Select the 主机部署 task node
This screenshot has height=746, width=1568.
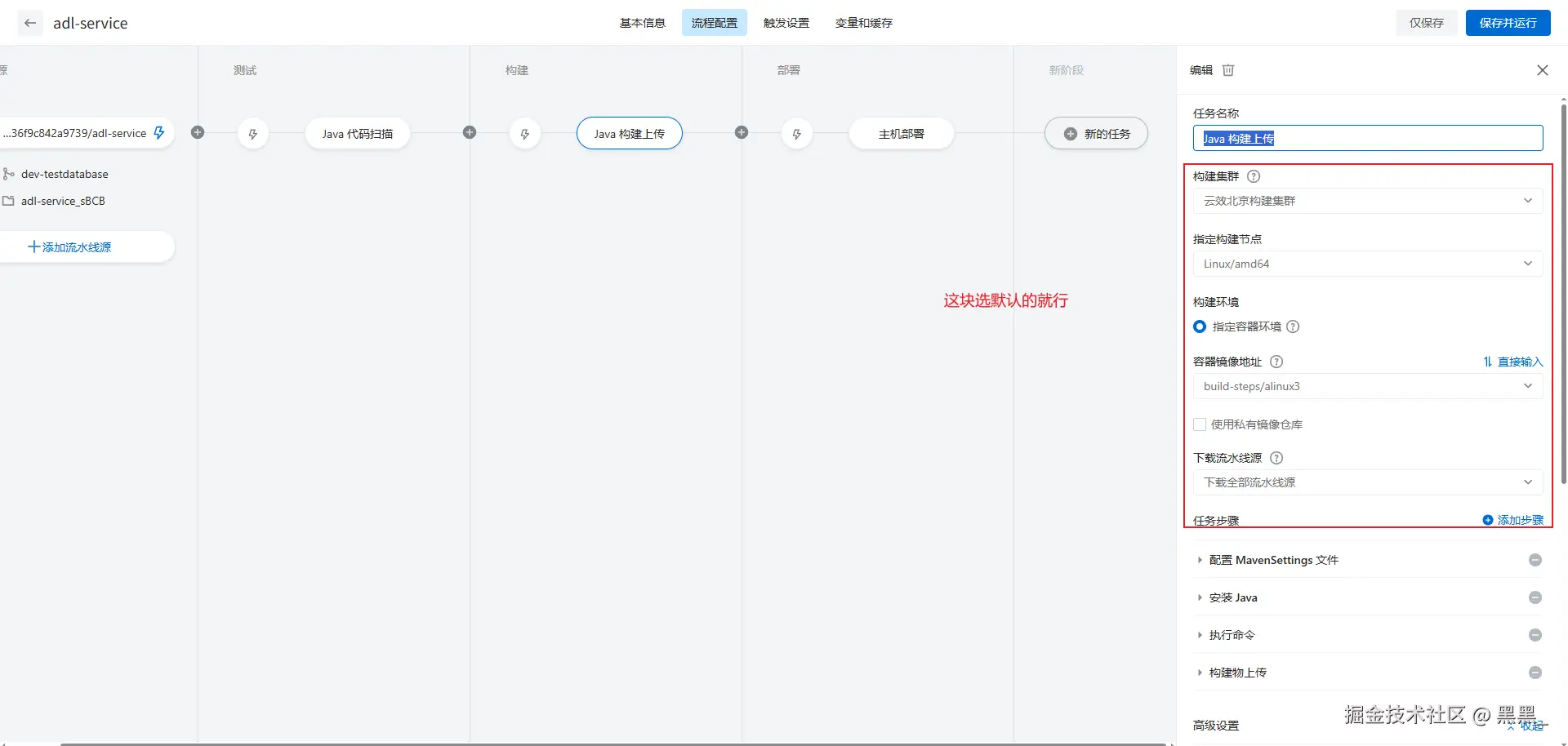tap(902, 134)
